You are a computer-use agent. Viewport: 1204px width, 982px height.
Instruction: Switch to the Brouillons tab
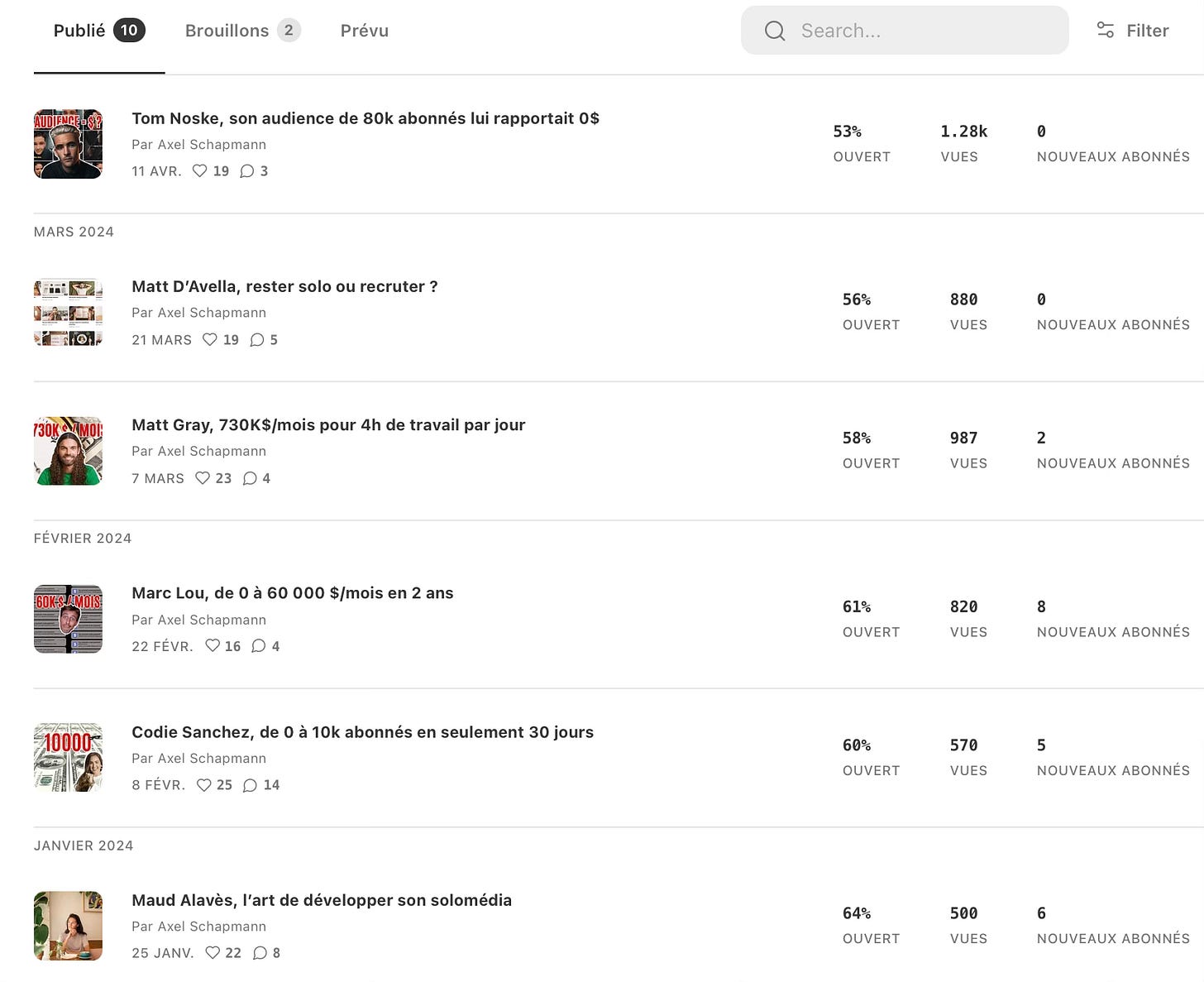click(241, 31)
